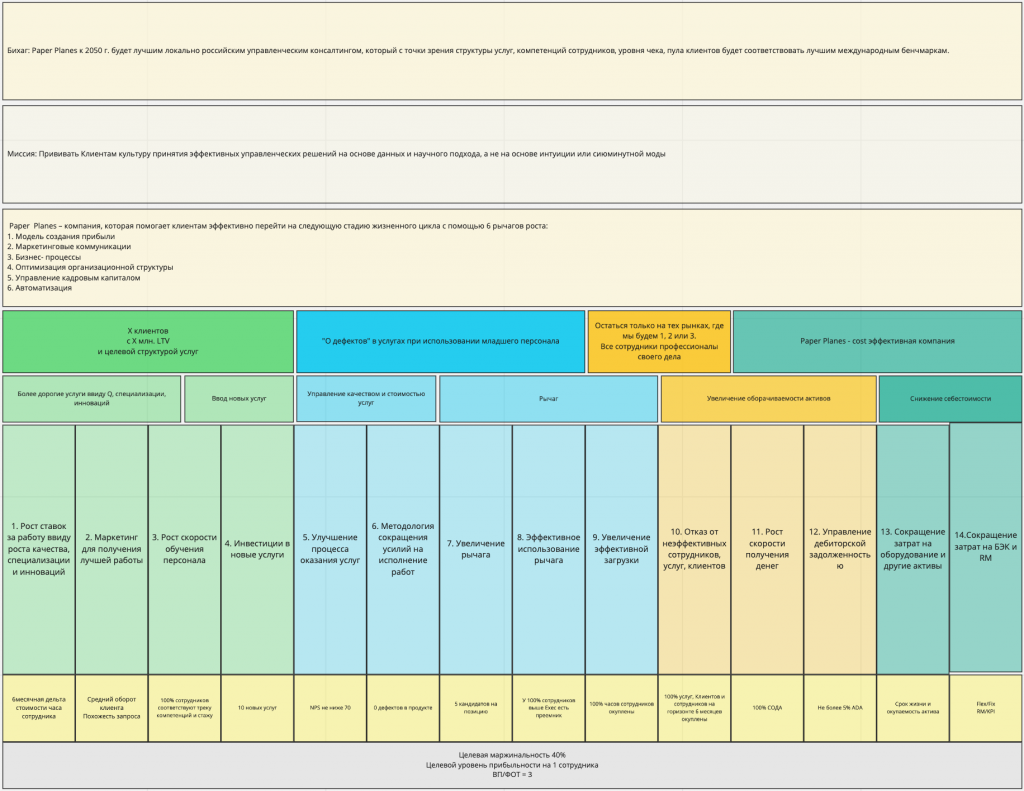Select the grey 'Целевая маржинальность 40%' footer block
Viewport: 1024px width, 791px height.
coord(512,765)
